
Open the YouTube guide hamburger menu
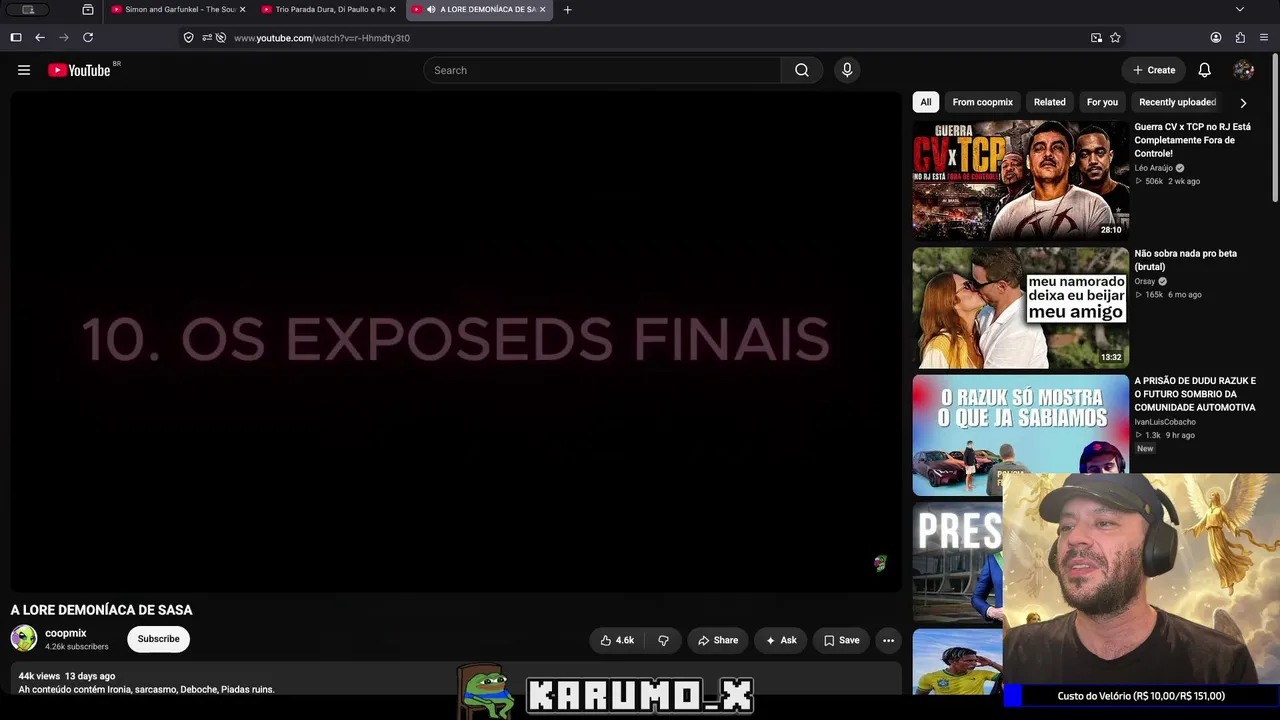point(24,70)
